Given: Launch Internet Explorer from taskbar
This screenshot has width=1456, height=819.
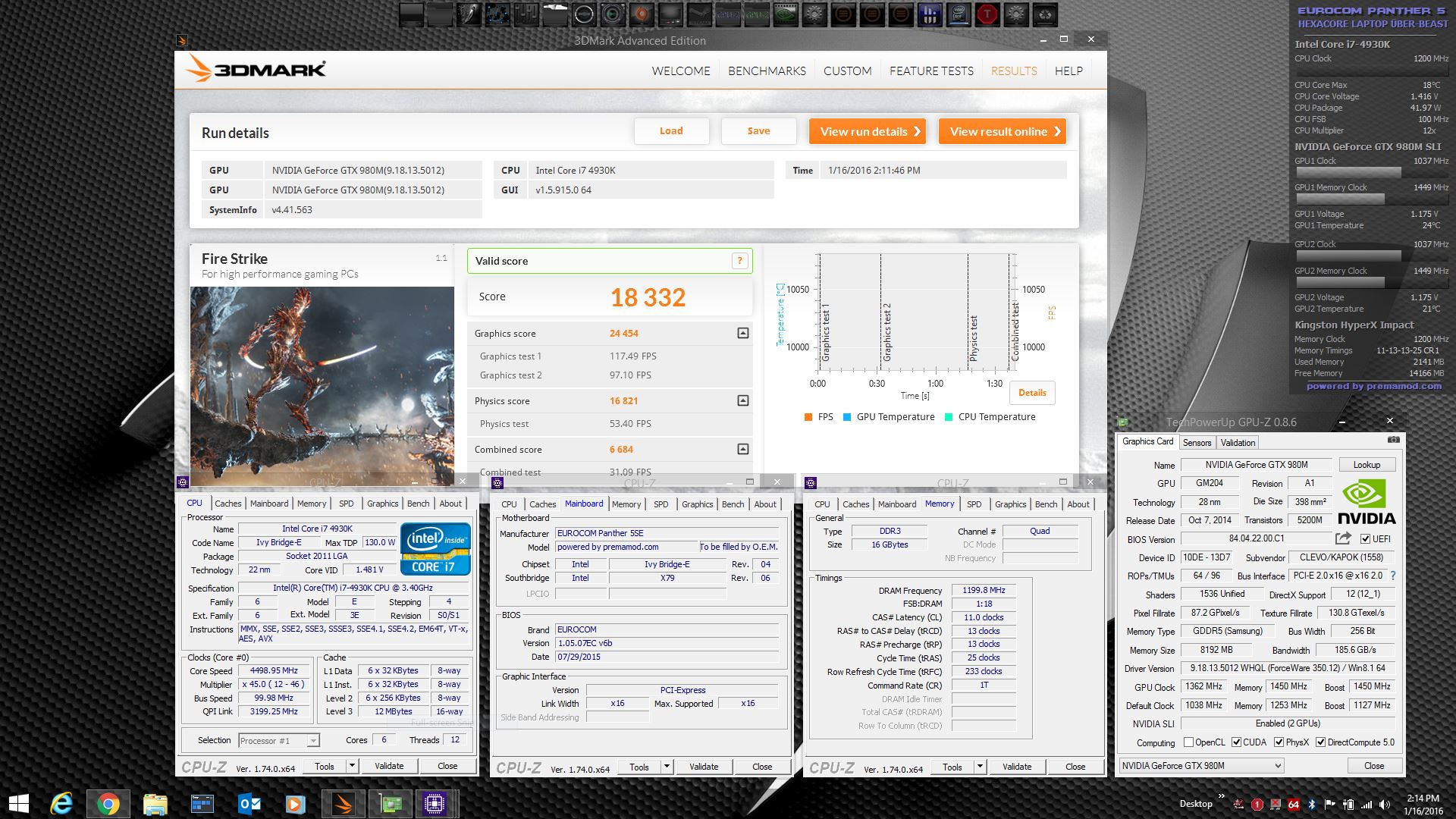Looking at the screenshot, I should pos(61,804).
